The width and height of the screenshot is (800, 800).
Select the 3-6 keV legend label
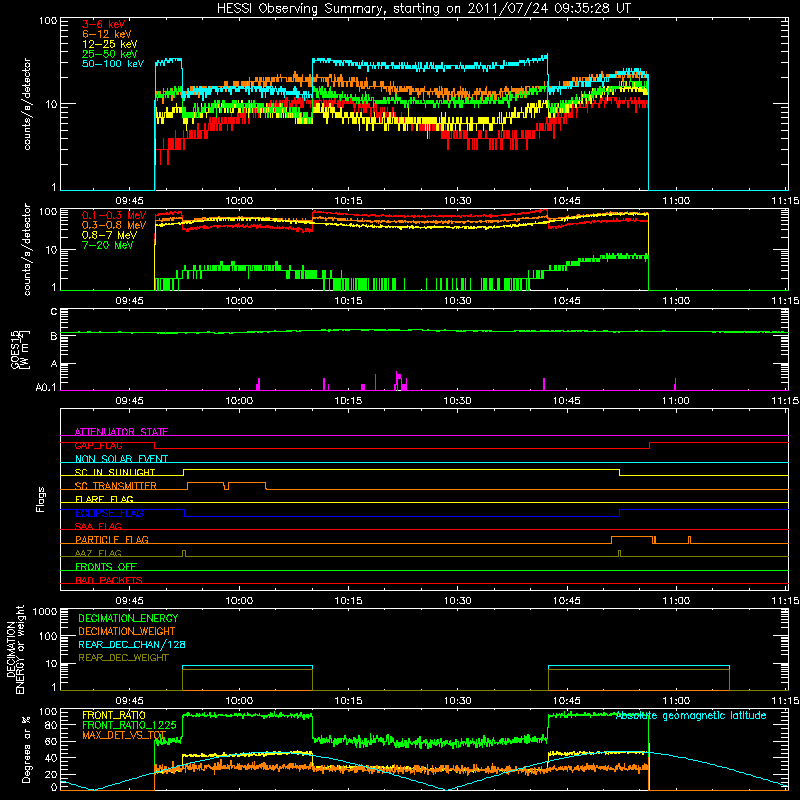(x=104, y=24)
